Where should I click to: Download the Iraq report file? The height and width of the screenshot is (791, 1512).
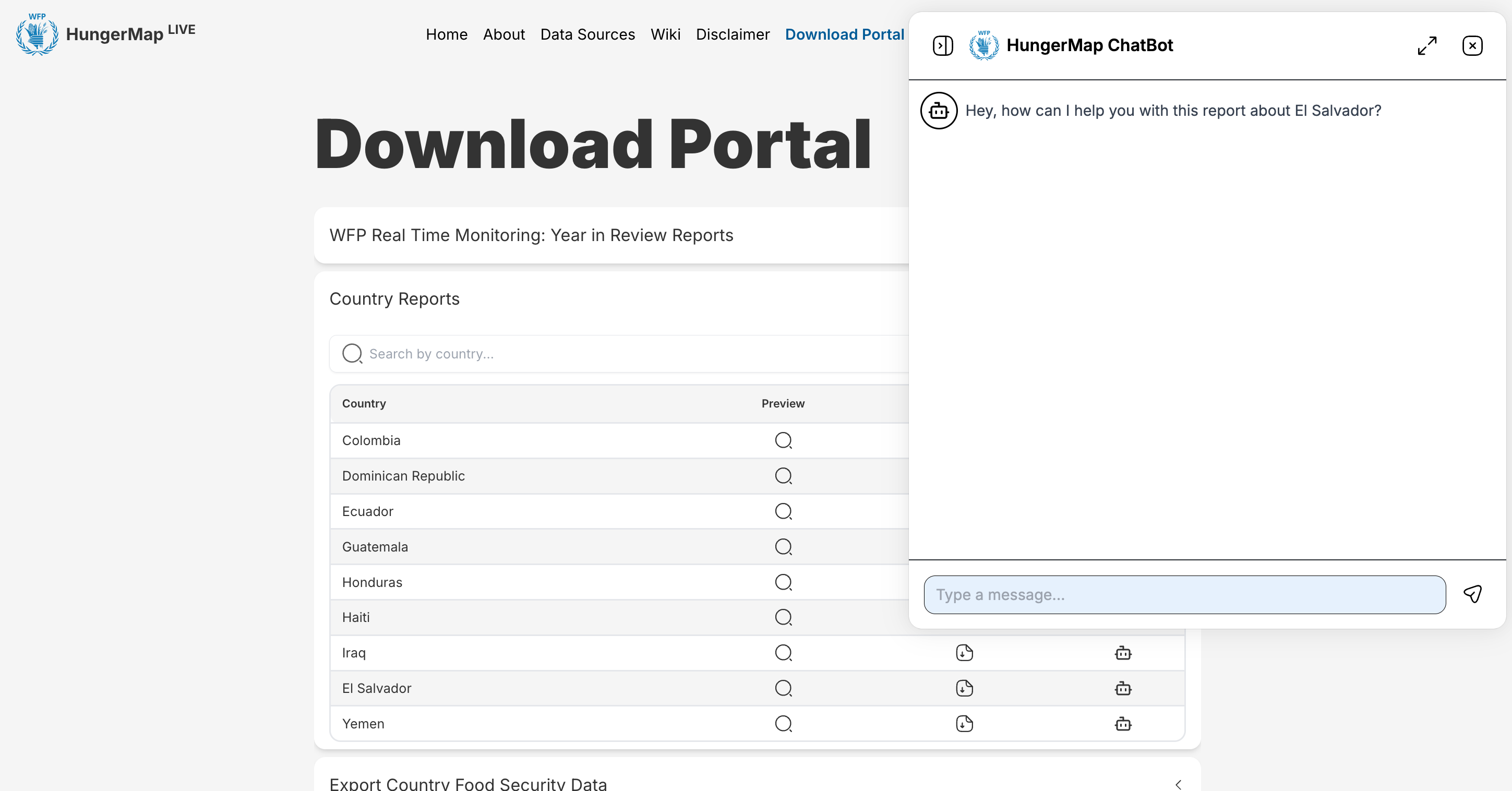(x=964, y=653)
